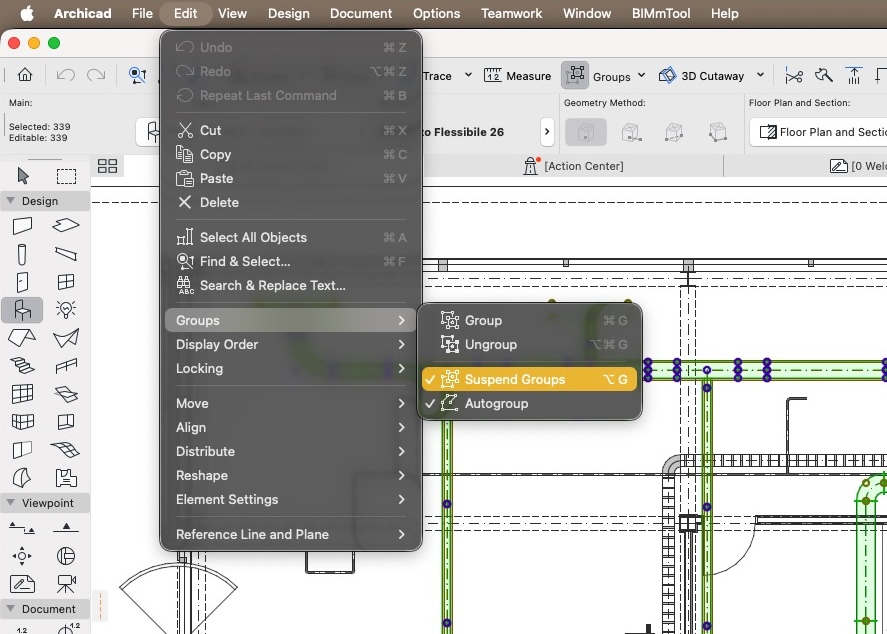Select the Worksheet tool icon
The image size is (887, 634).
[23, 584]
